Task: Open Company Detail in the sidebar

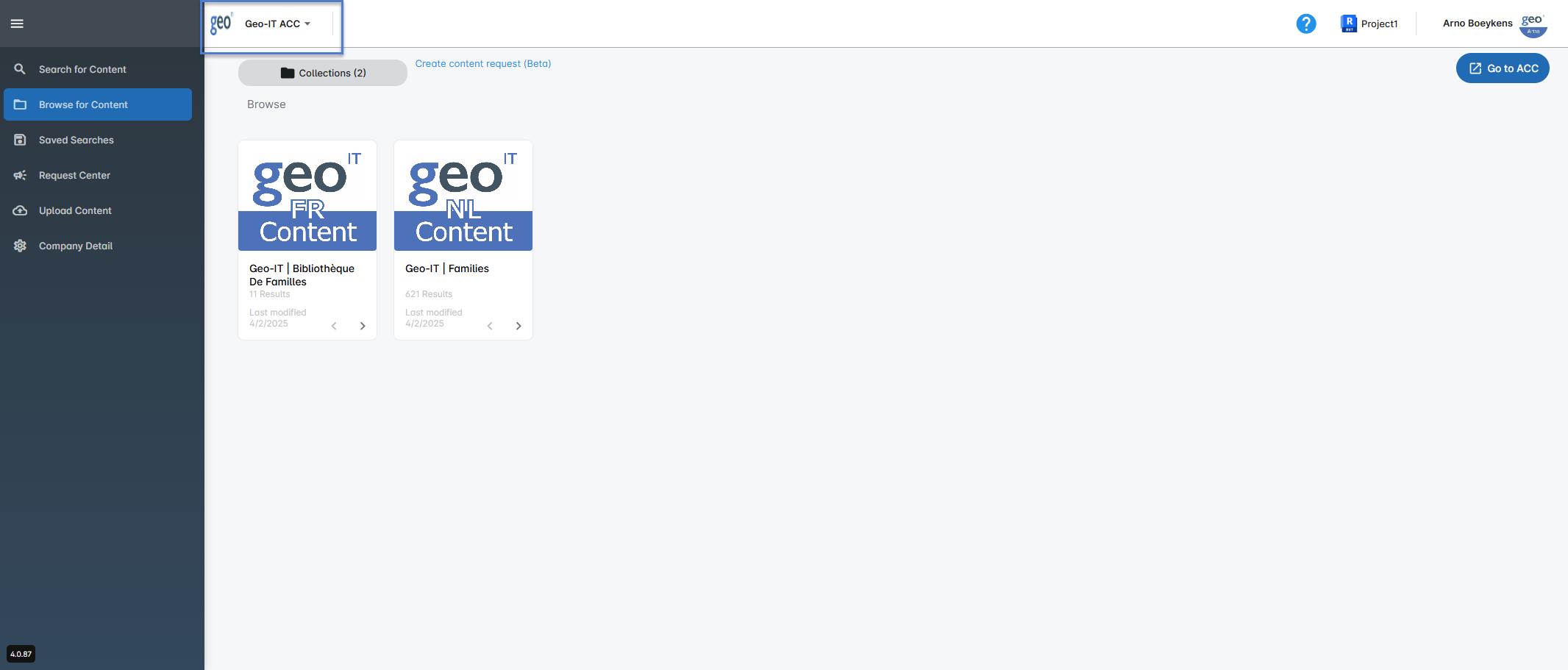Action: [x=98, y=246]
